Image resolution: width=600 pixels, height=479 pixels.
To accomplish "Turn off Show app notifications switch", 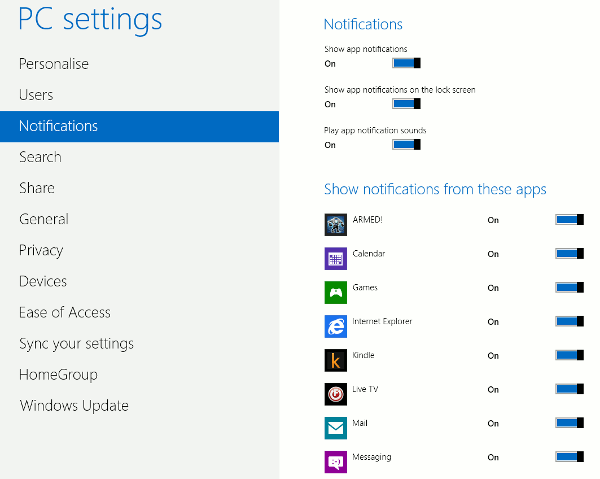I will tap(406, 63).
